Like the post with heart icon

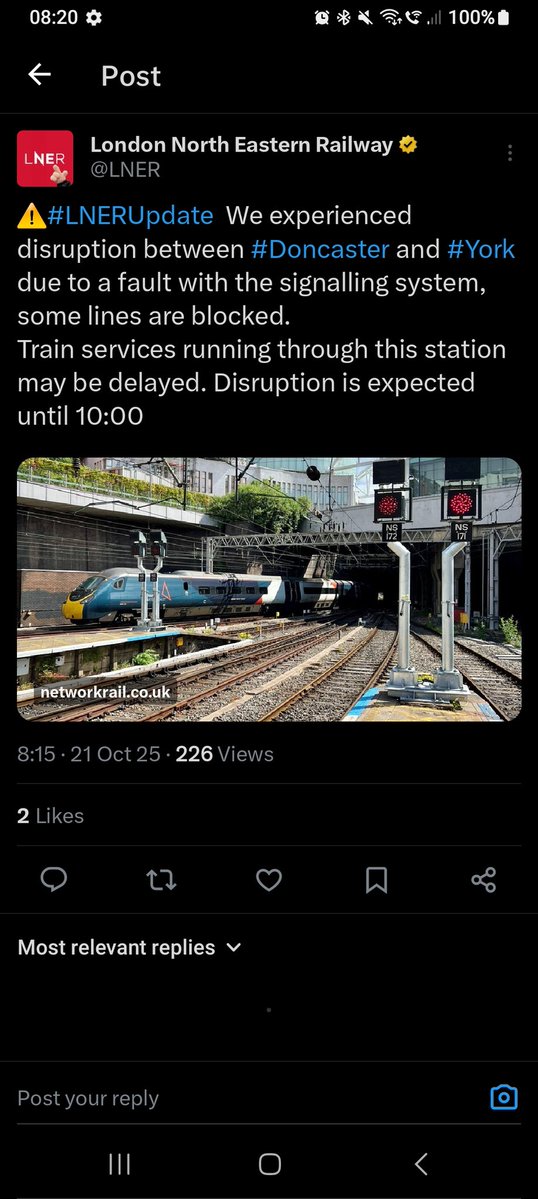(x=269, y=880)
